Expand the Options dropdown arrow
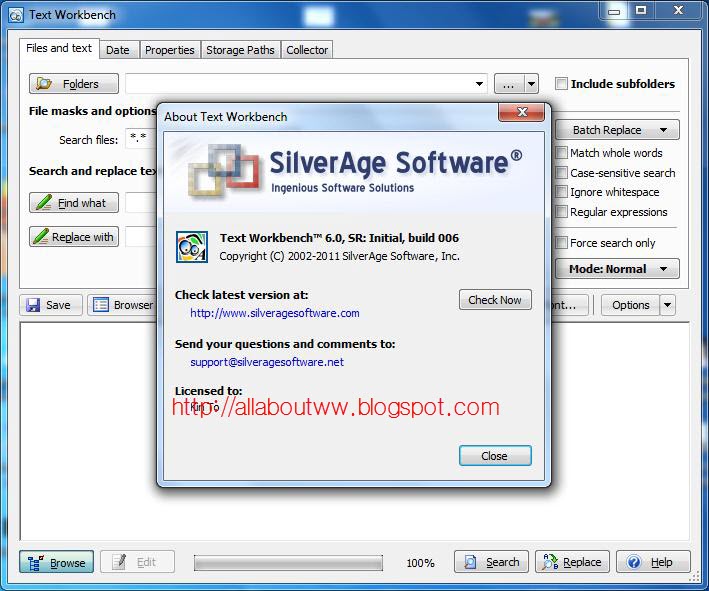 tap(668, 305)
